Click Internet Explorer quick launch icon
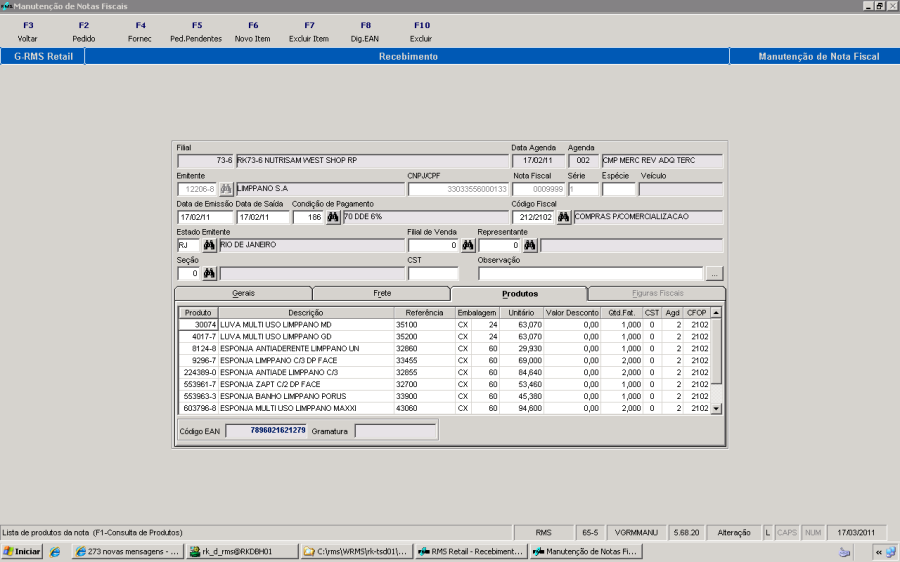 point(55,551)
